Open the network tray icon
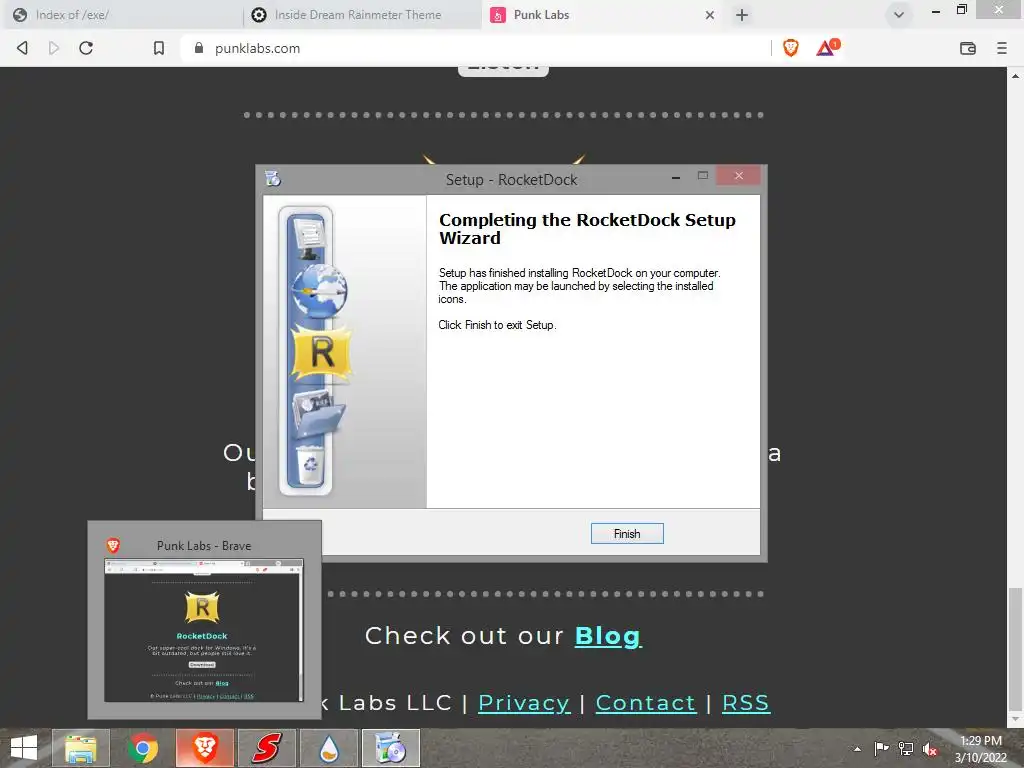 [906, 748]
